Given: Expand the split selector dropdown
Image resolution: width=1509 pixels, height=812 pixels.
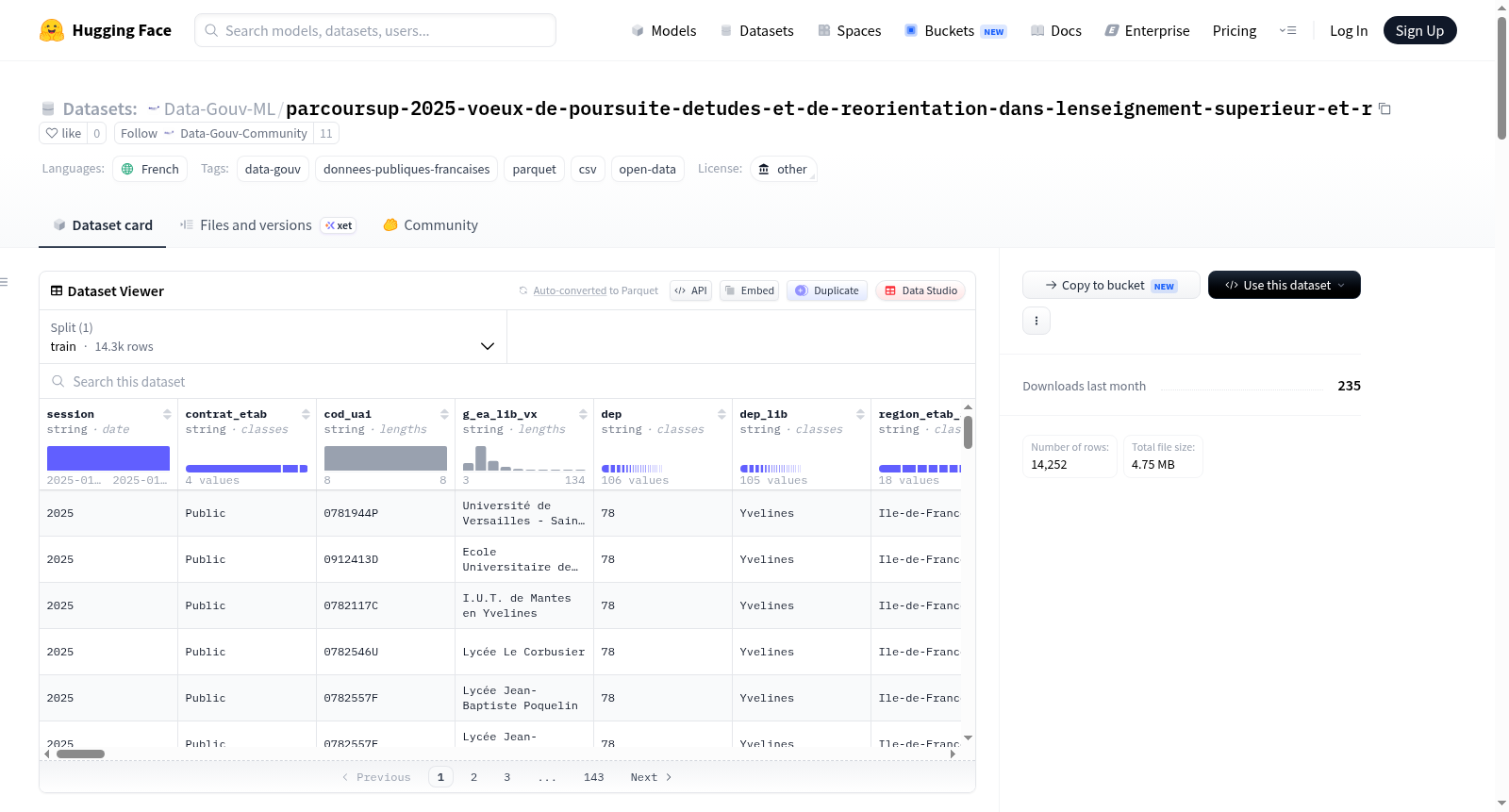Looking at the screenshot, I should [x=273, y=337].
